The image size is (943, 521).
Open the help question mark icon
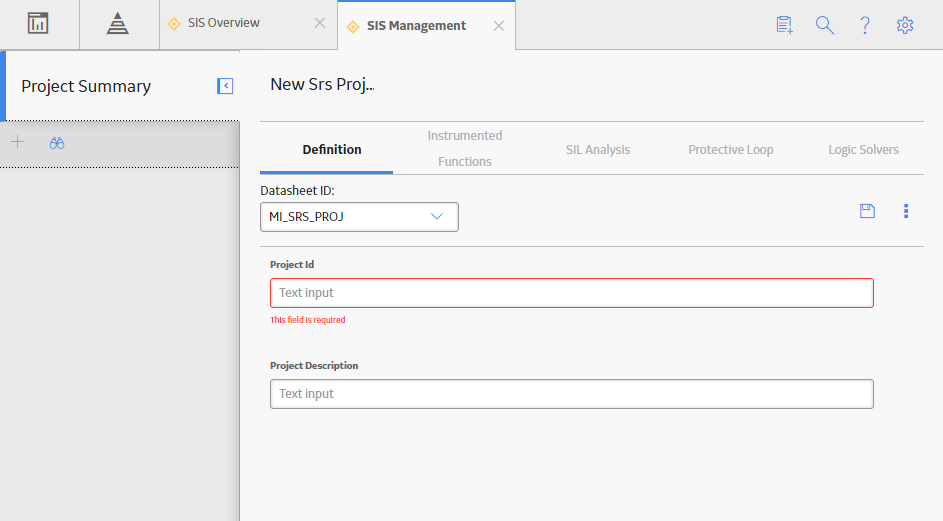(865, 25)
